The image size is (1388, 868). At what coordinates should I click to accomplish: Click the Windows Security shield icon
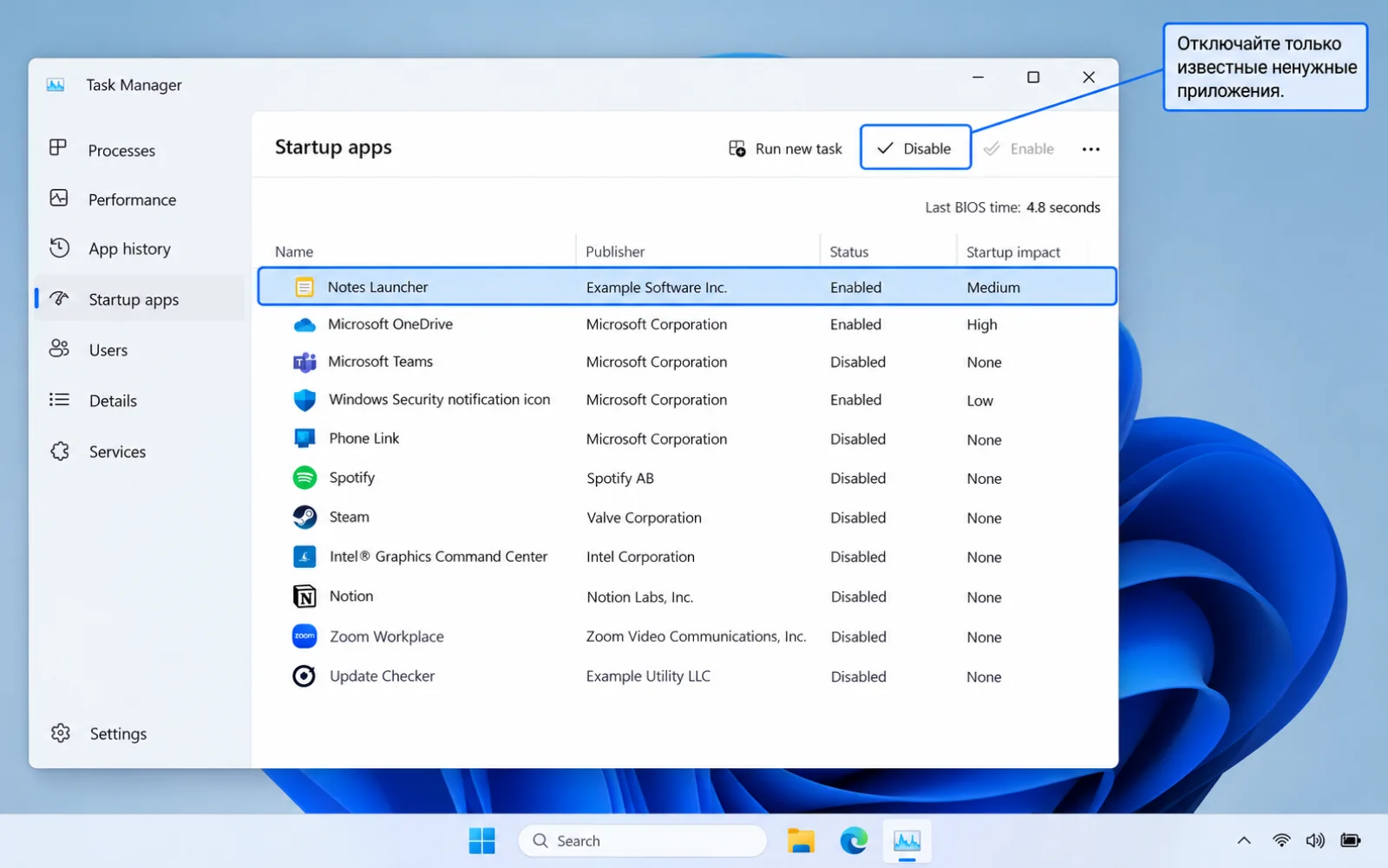(x=304, y=400)
